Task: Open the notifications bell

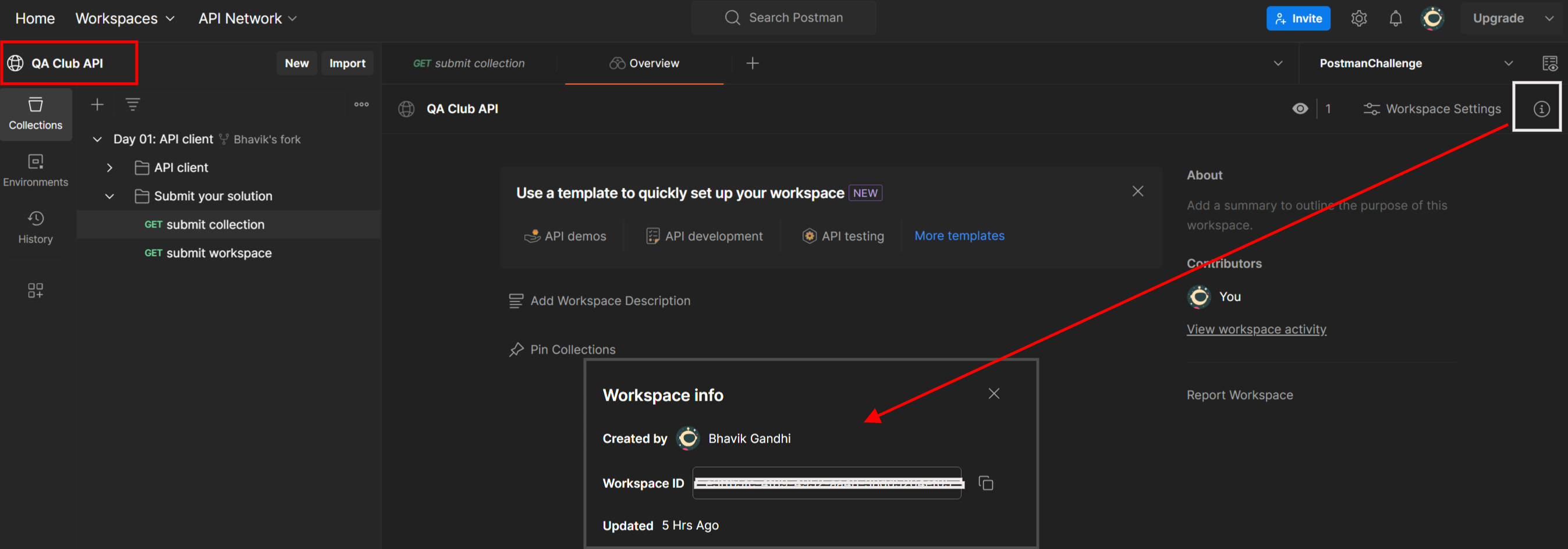Action: [x=1395, y=18]
